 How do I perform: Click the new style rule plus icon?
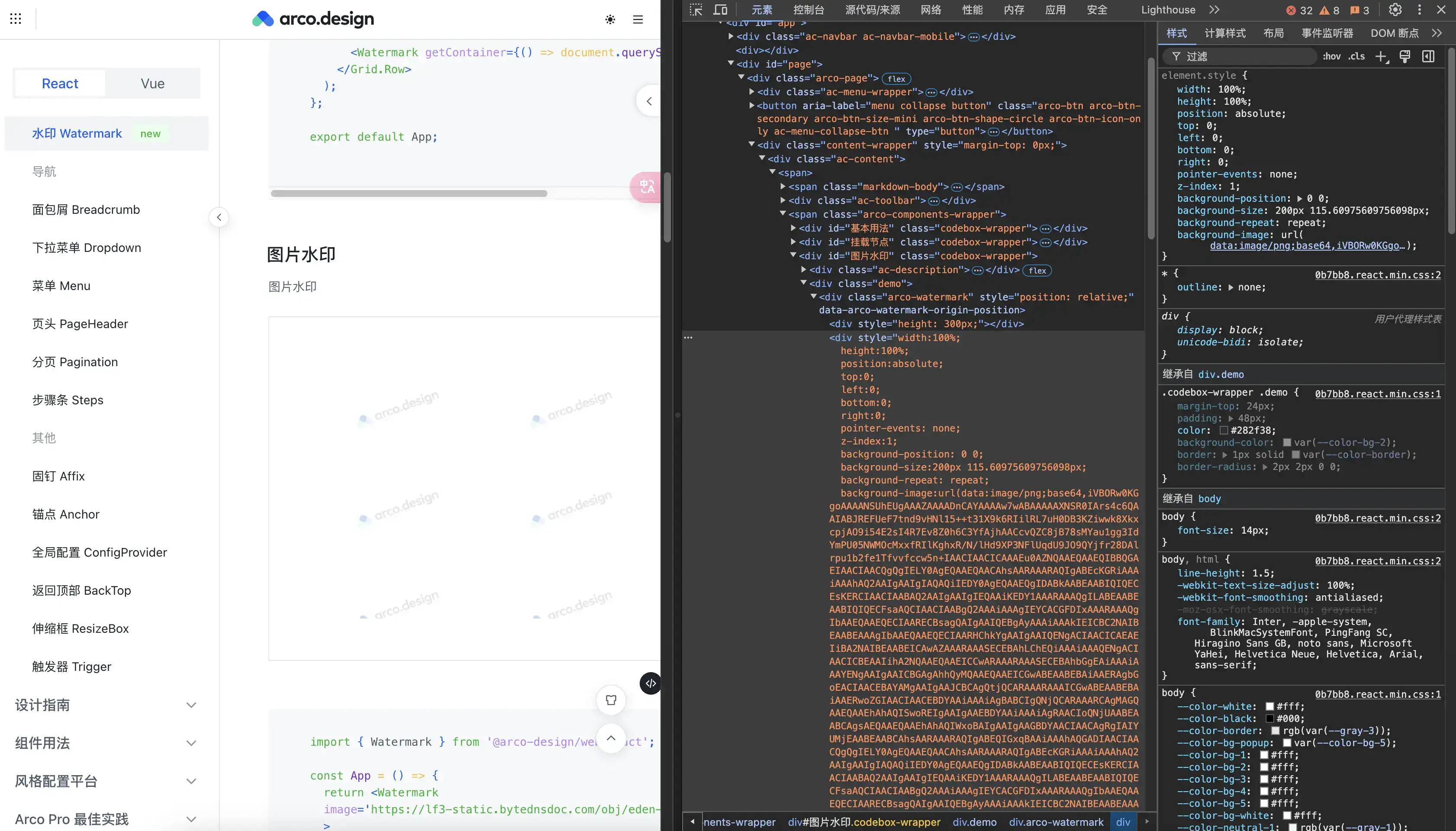[x=1380, y=57]
